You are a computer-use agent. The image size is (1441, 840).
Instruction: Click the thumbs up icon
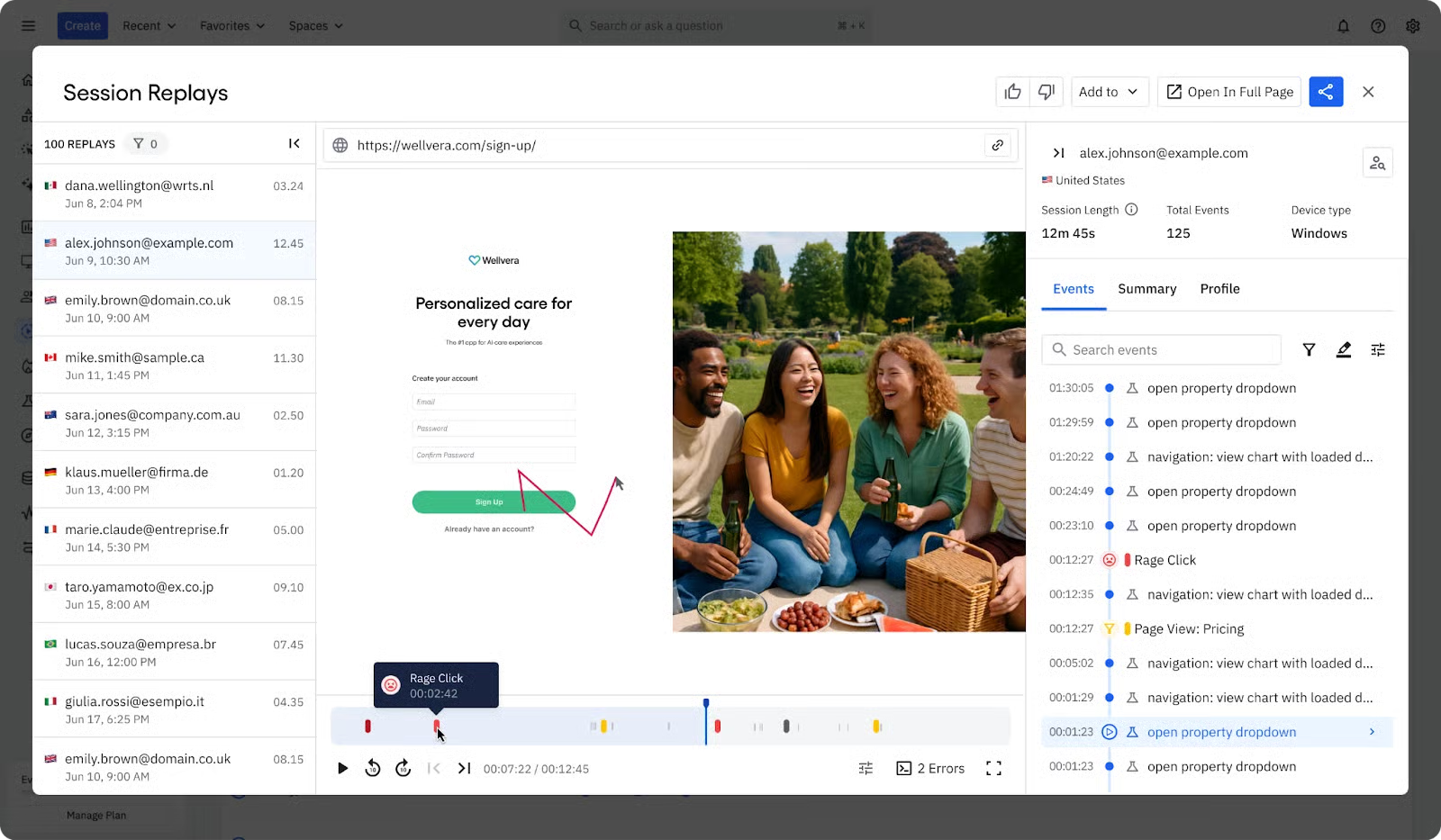point(1012,92)
